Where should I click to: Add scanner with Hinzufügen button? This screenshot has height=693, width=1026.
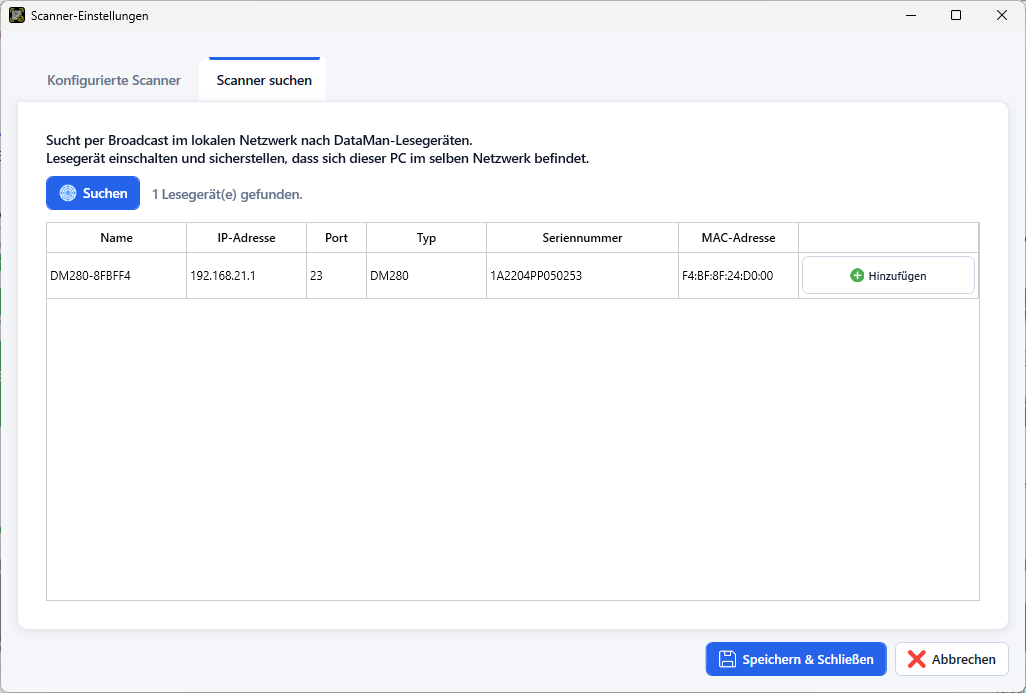(x=888, y=275)
